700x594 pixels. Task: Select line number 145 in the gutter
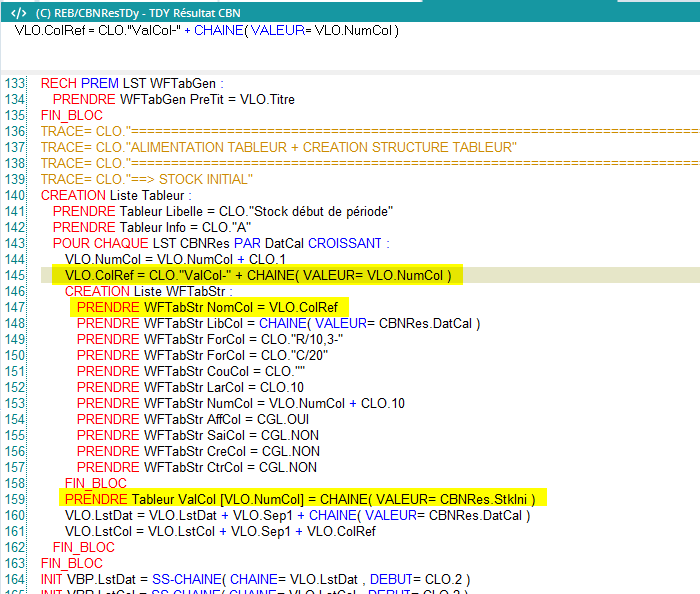click(x=14, y=275)
